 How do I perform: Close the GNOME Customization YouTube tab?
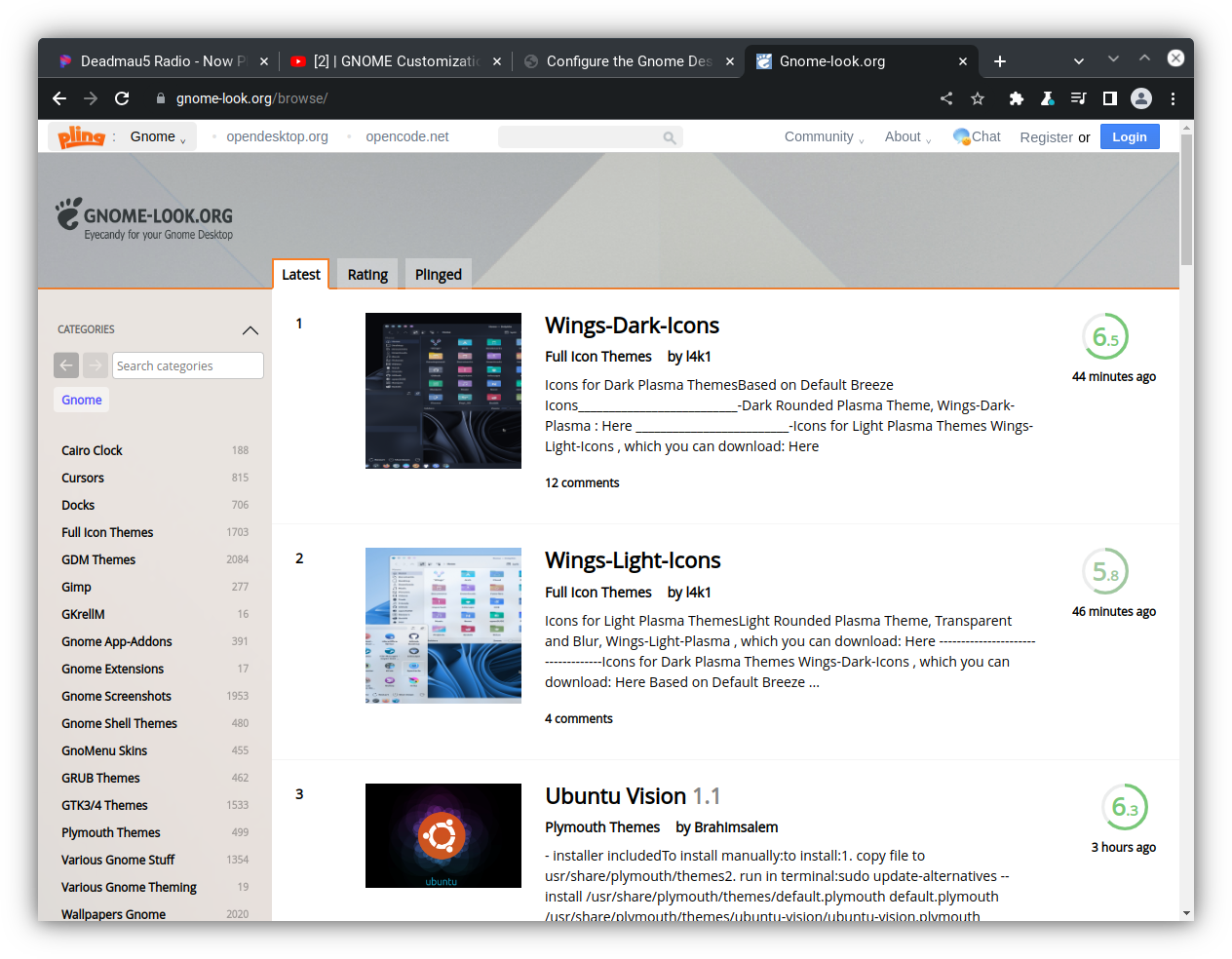click(x=497, y=61)
